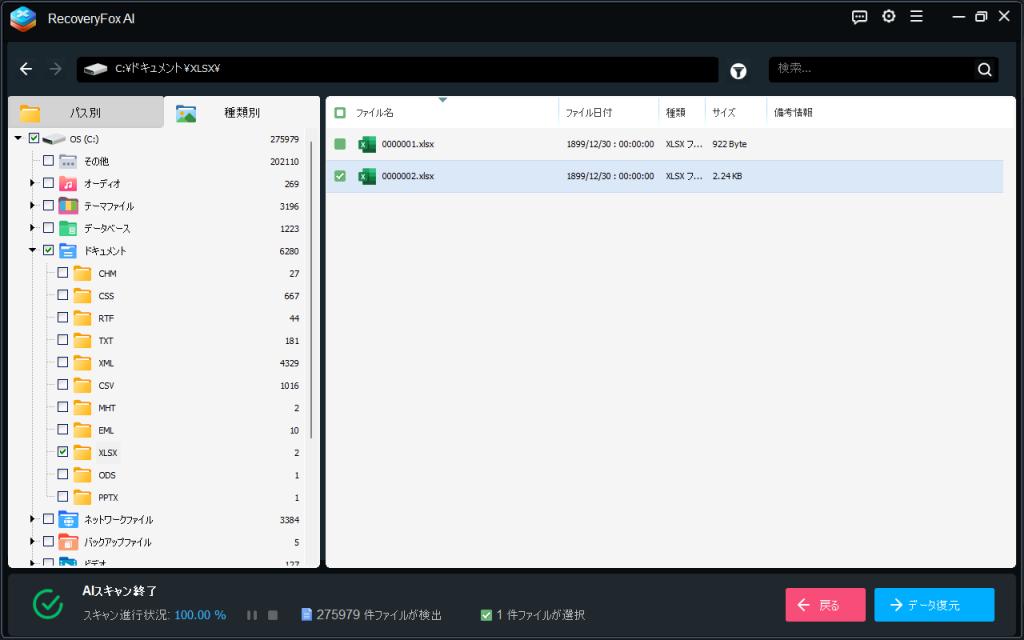Click Excel icon of 0000002.xlsx
Image resolution: width=1024 pixels, height=640 pixels.
(x=367, y=176)
